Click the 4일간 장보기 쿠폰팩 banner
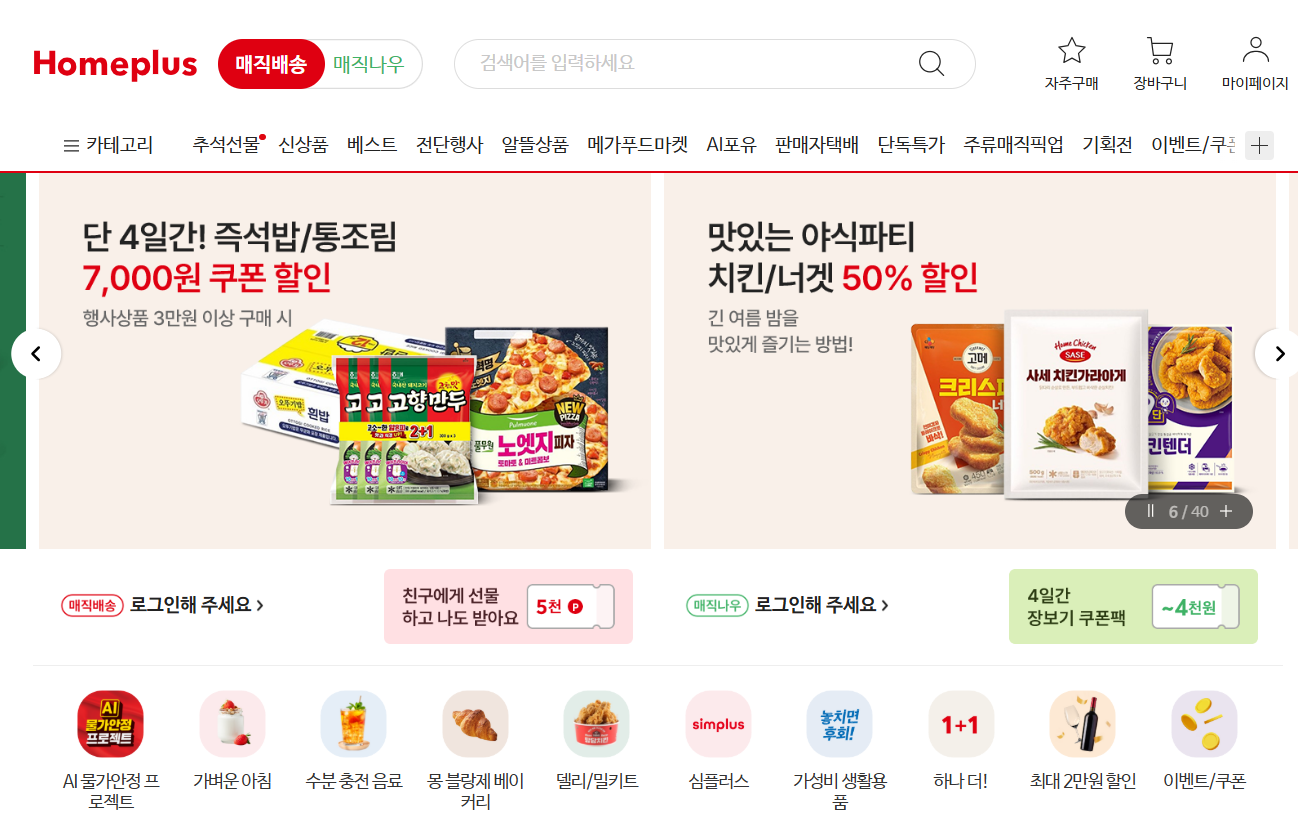Screen dimensions: 1298x823 1133,607
